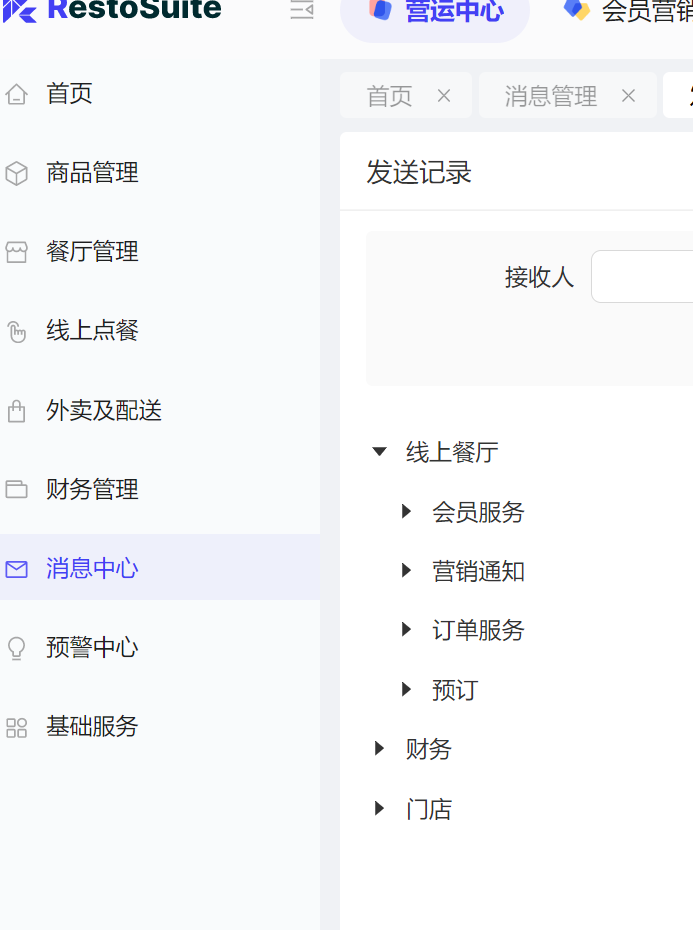Click the grid icon beside 基础服务
This screenshot has height=930, width=693.
pyautogui.click(x=16, y=728)
